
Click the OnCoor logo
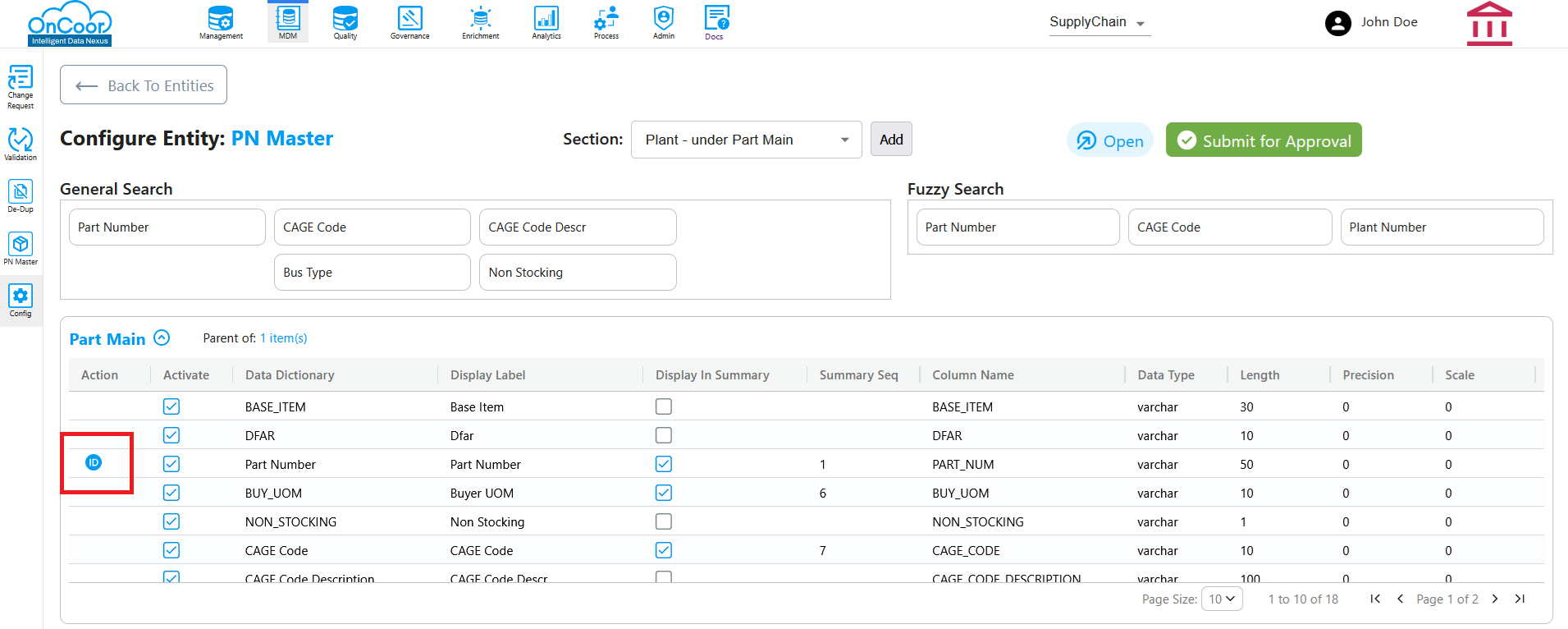pyautogui.click(x=70, y=25)
